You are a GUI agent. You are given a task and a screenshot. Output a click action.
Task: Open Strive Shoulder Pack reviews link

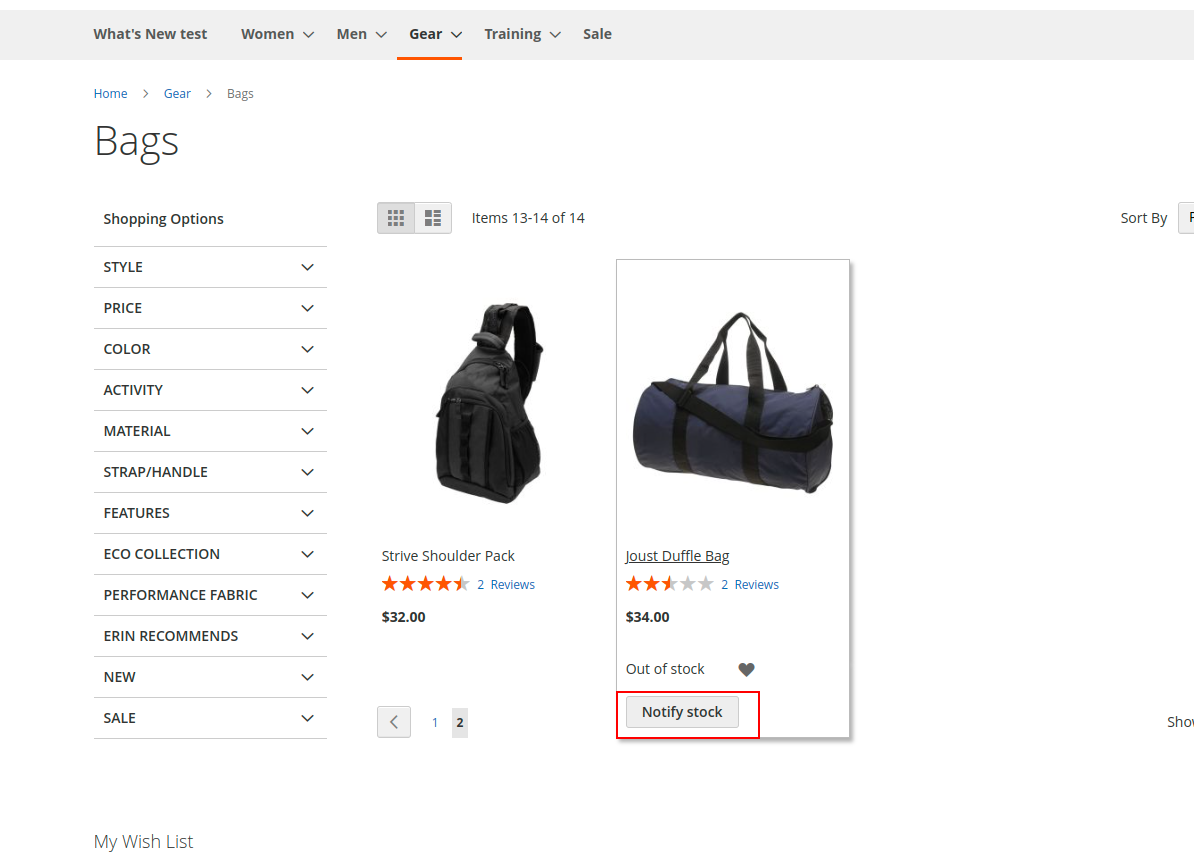coord(506,585)
